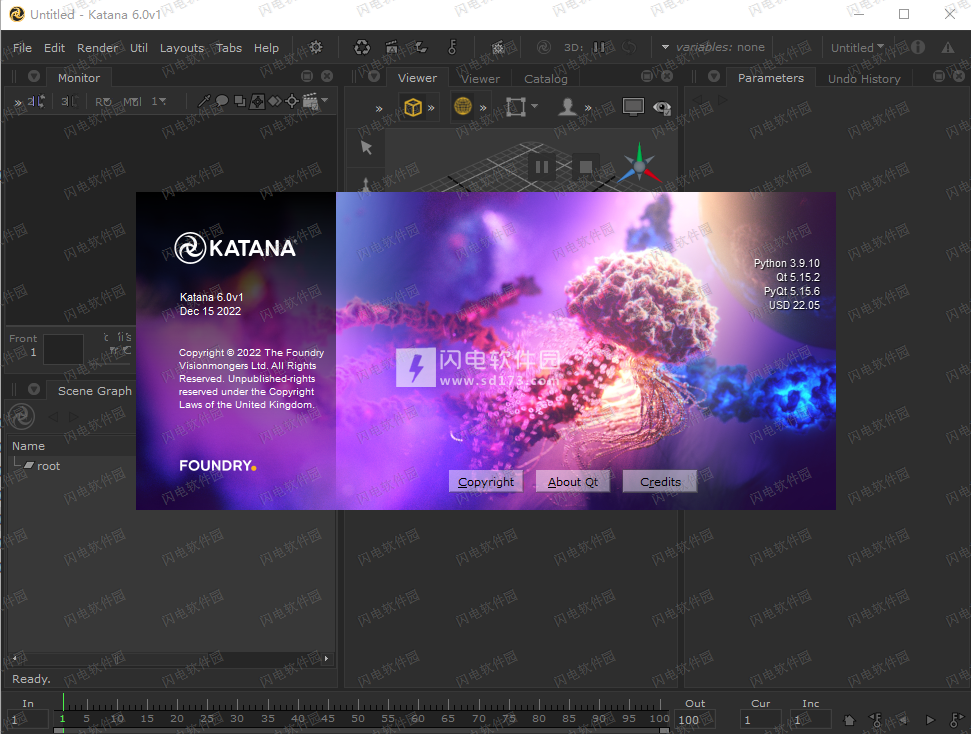
Task: Jump to next keyframe on the timeline
Action: tap(956, 720)
